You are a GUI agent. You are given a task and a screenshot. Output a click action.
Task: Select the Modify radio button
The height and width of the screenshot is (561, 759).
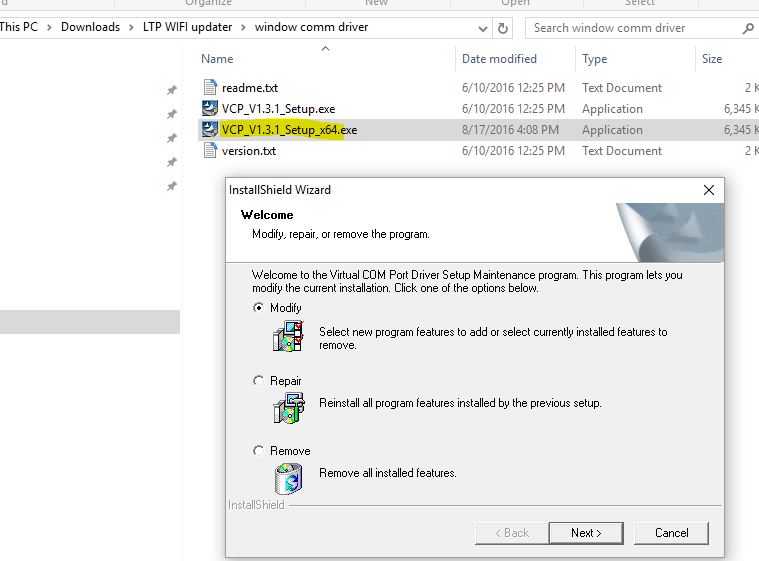point(258,308)
